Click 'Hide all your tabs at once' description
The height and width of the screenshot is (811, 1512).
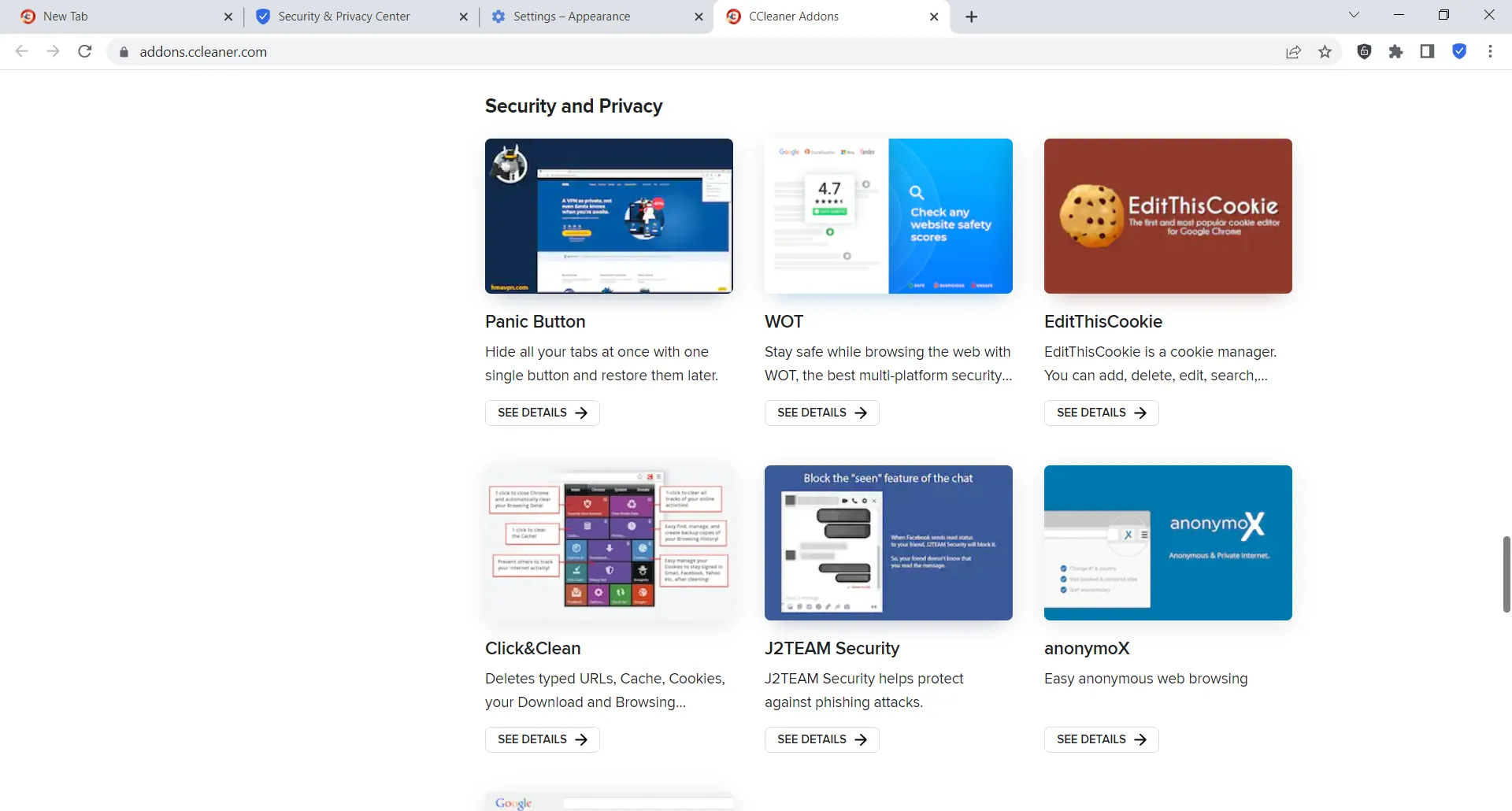click(x=602, y=364)
